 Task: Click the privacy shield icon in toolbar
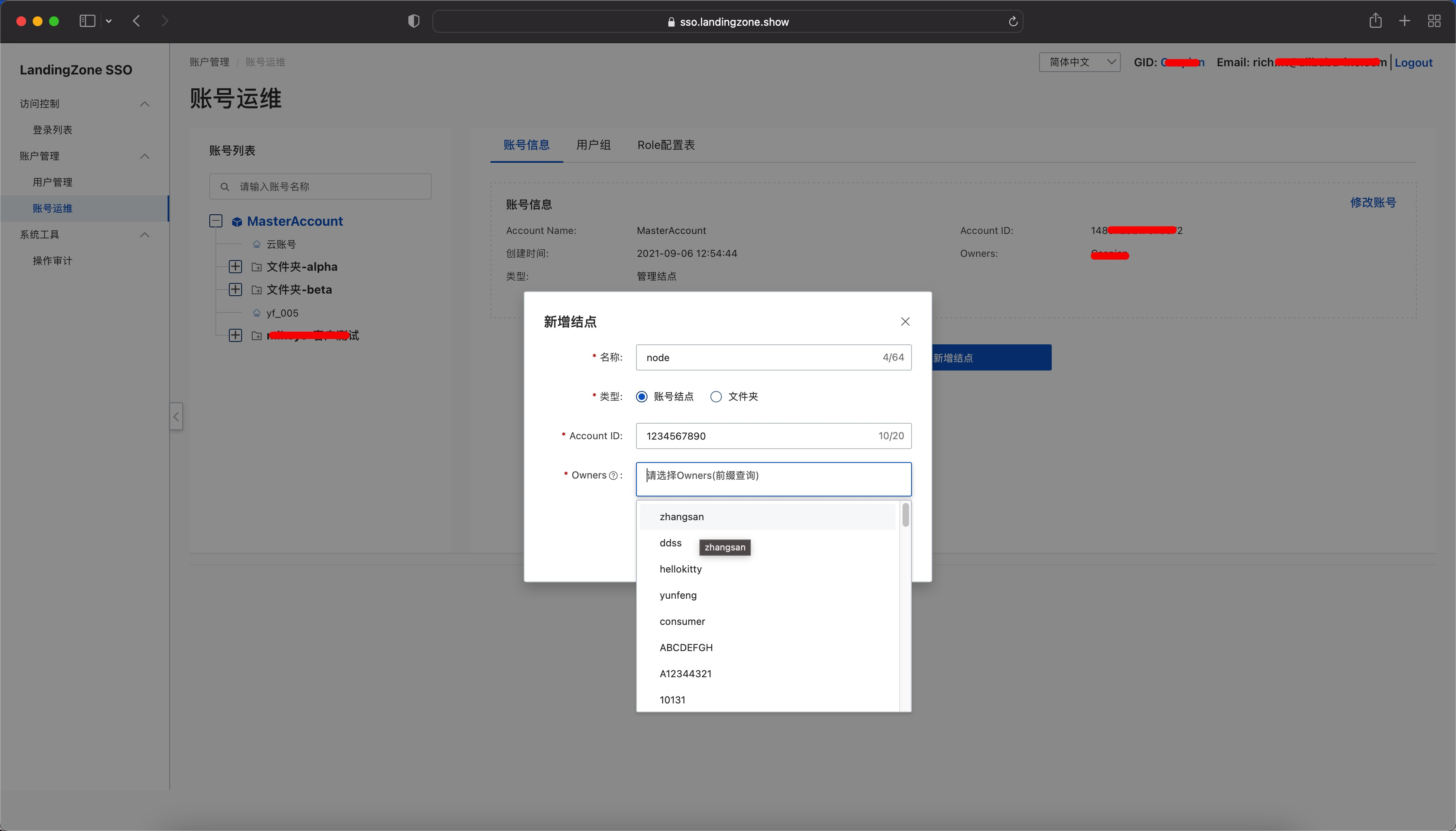click(x=414, y=21)
